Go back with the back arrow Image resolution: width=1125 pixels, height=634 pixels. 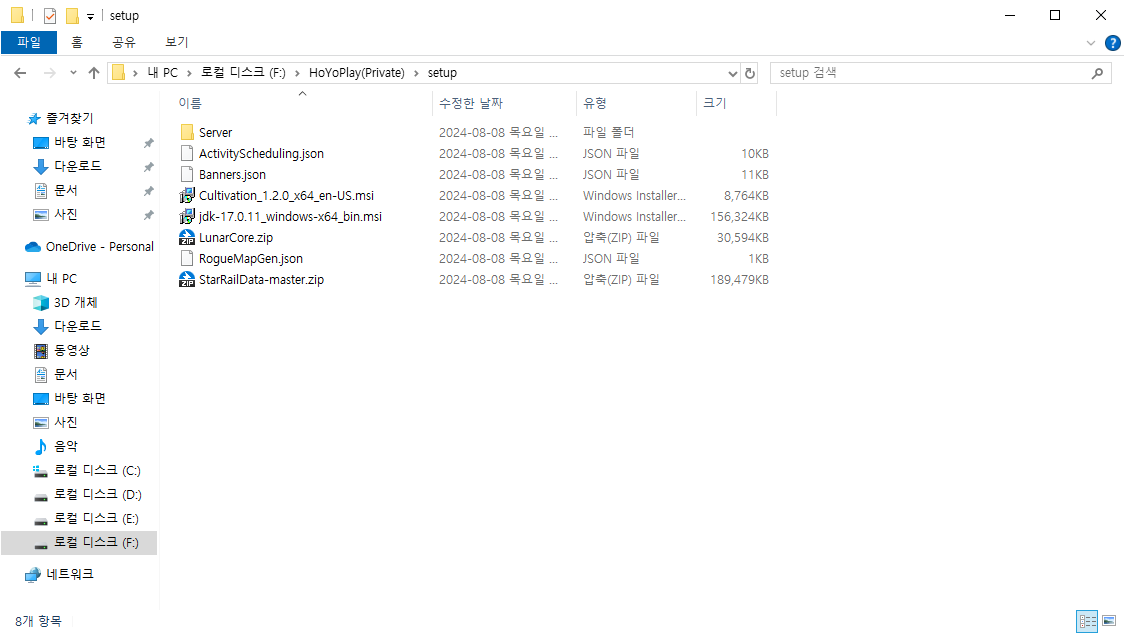(20, 72)
